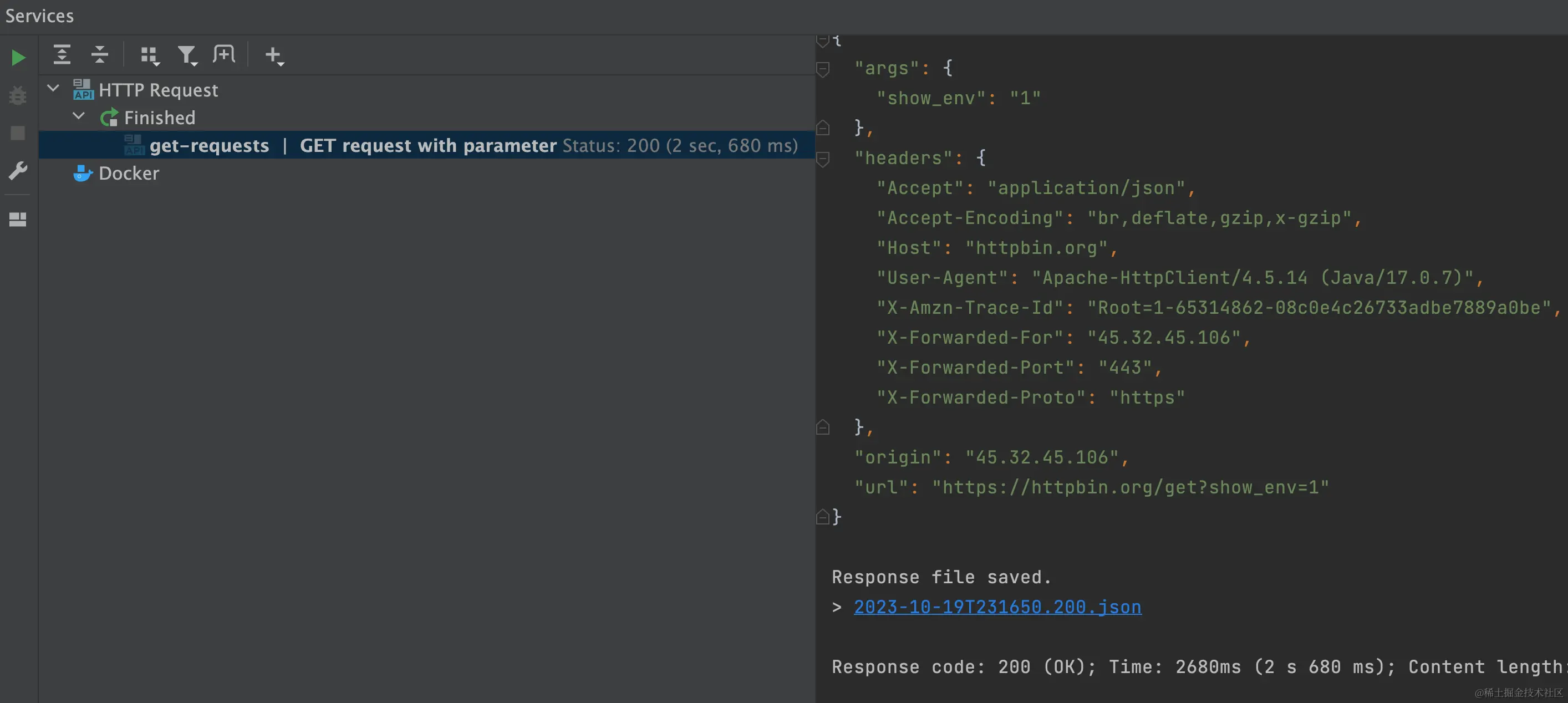Click the "show_env": "1" line
The width and height of the screenshot is (1568, 703).
pyautogui.click(x=958, y=98)
